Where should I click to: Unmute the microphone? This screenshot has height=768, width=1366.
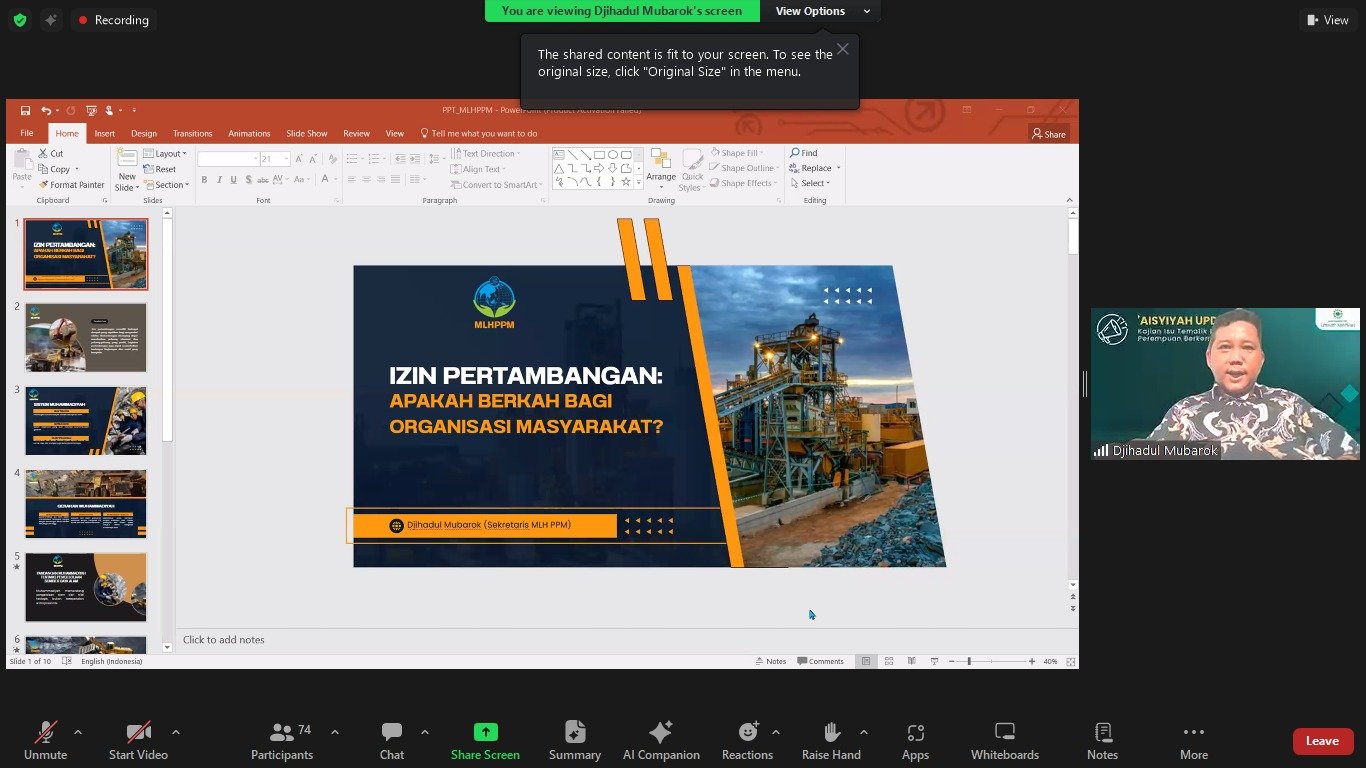pos(45,740)
